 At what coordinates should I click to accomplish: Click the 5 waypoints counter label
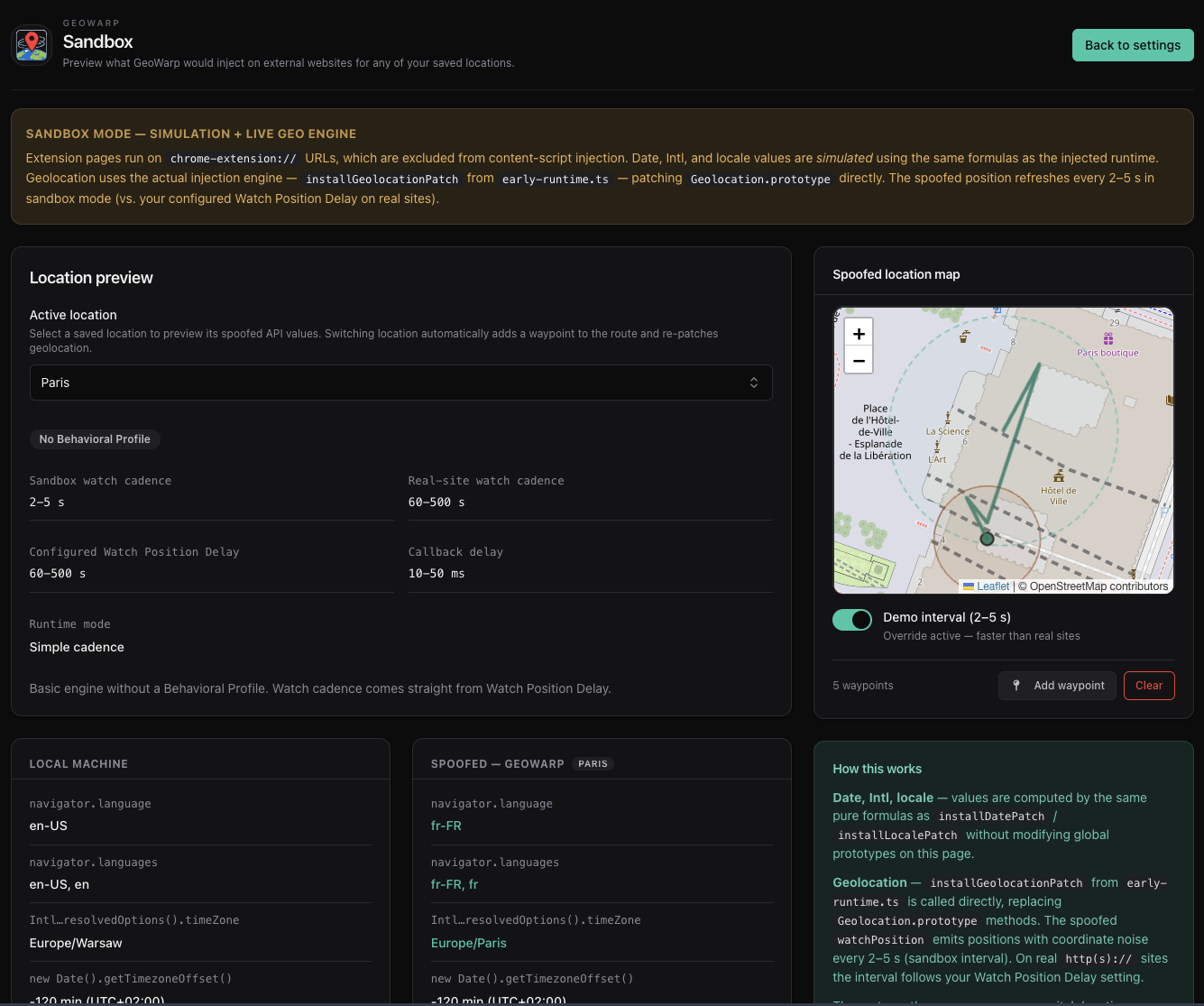(862, 686)
